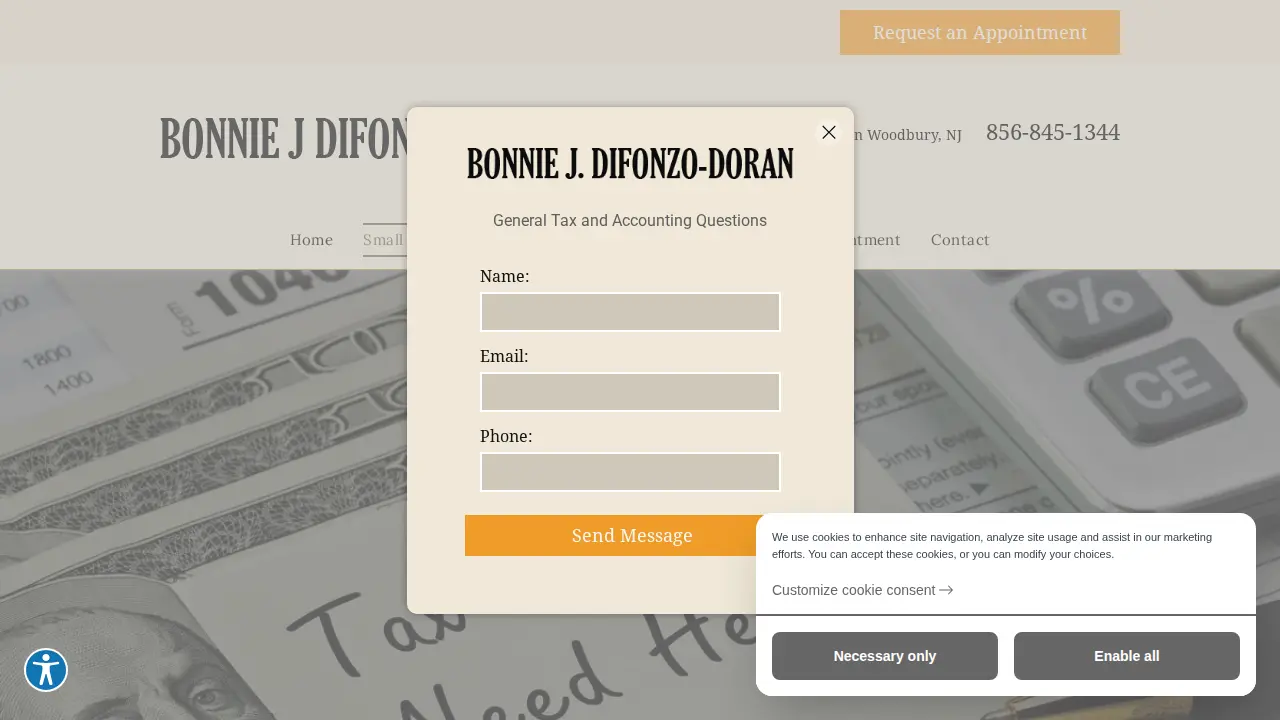
Task: Select the "General Tax and Accounting Questions" text
Action: click(630, 220)
